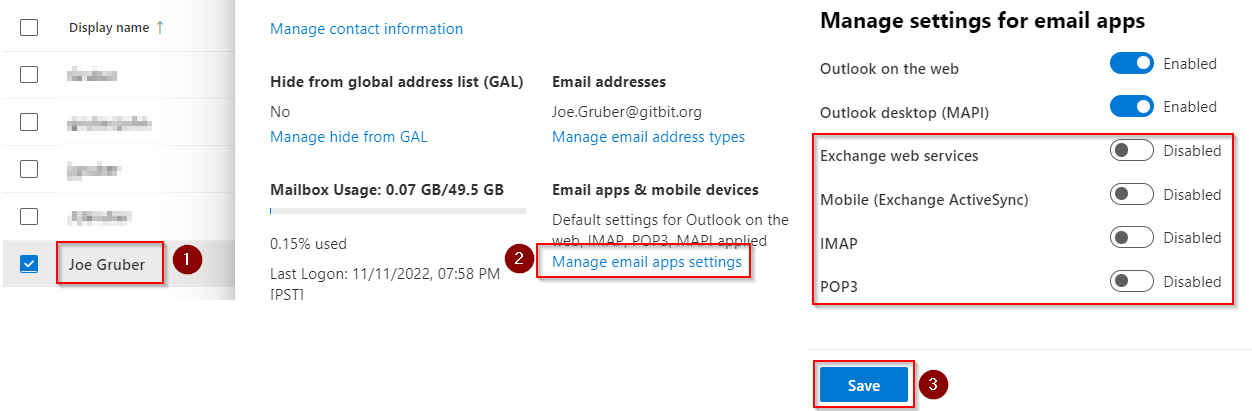Check the first blurred user's checkbox
Screen dimensions: 1252x411
pyautogui.click(x=29, y=75)
